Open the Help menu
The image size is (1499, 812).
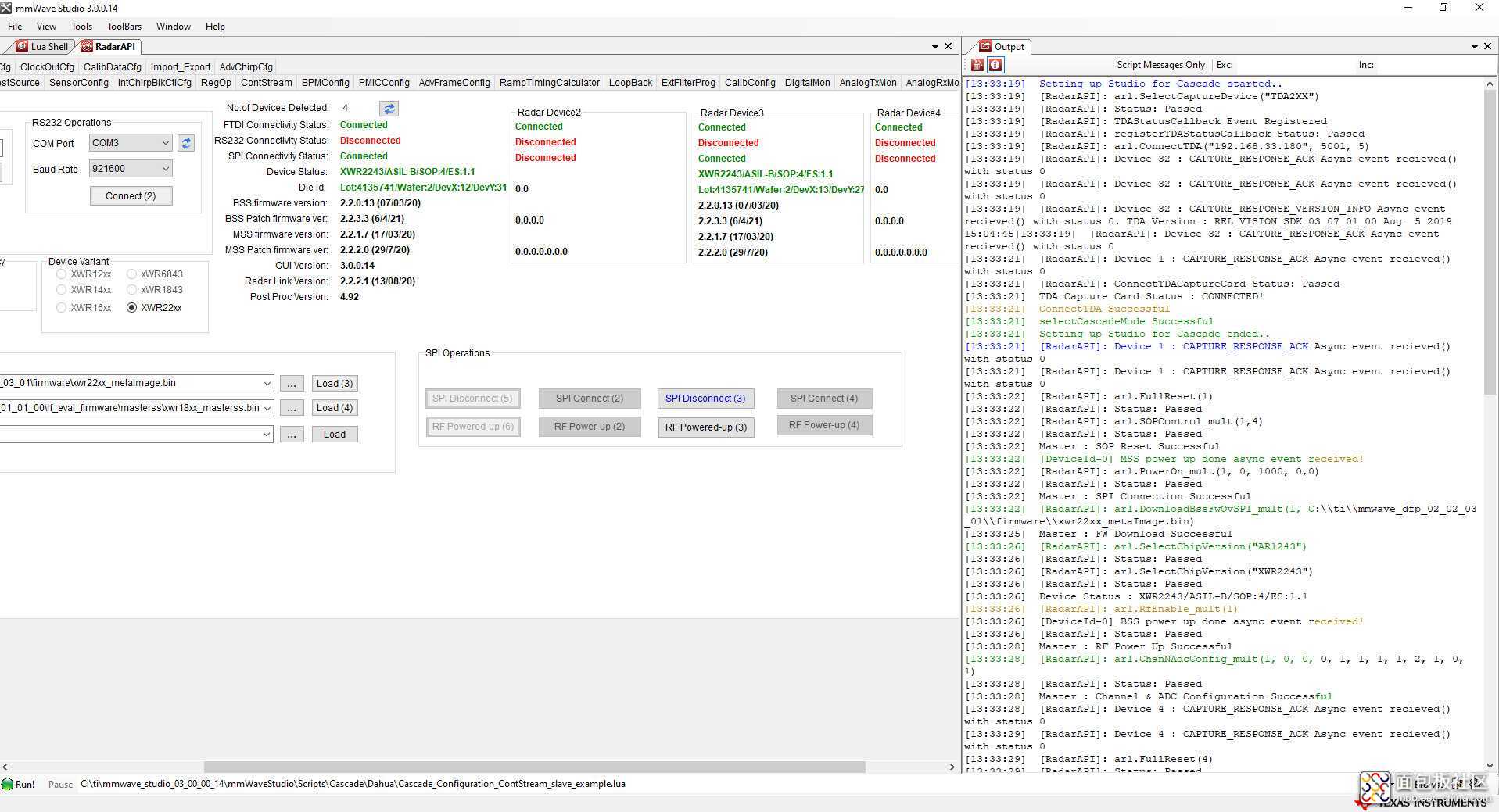215,27
